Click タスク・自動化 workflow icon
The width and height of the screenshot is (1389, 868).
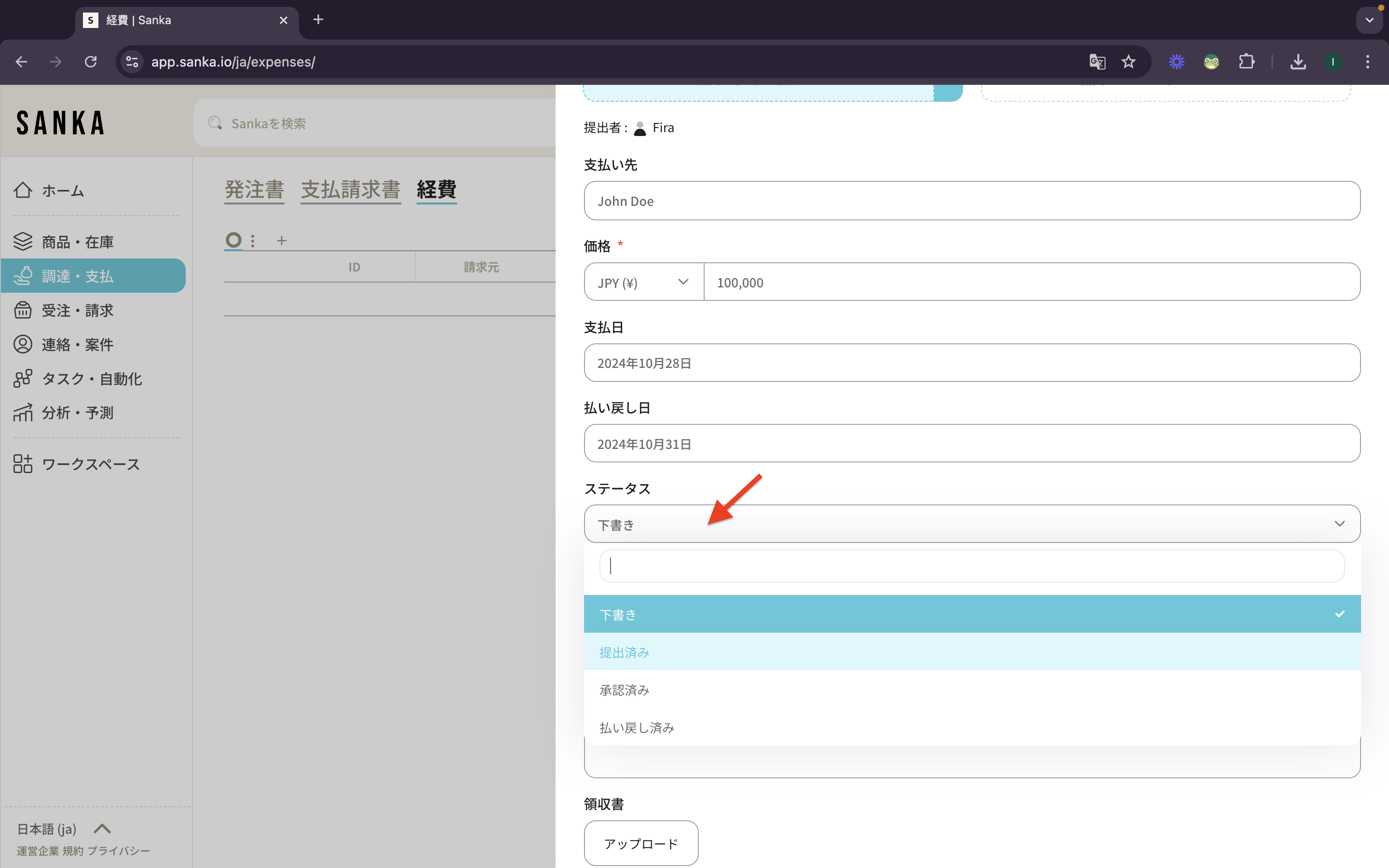pyautogui.click(x=23, y=379)
